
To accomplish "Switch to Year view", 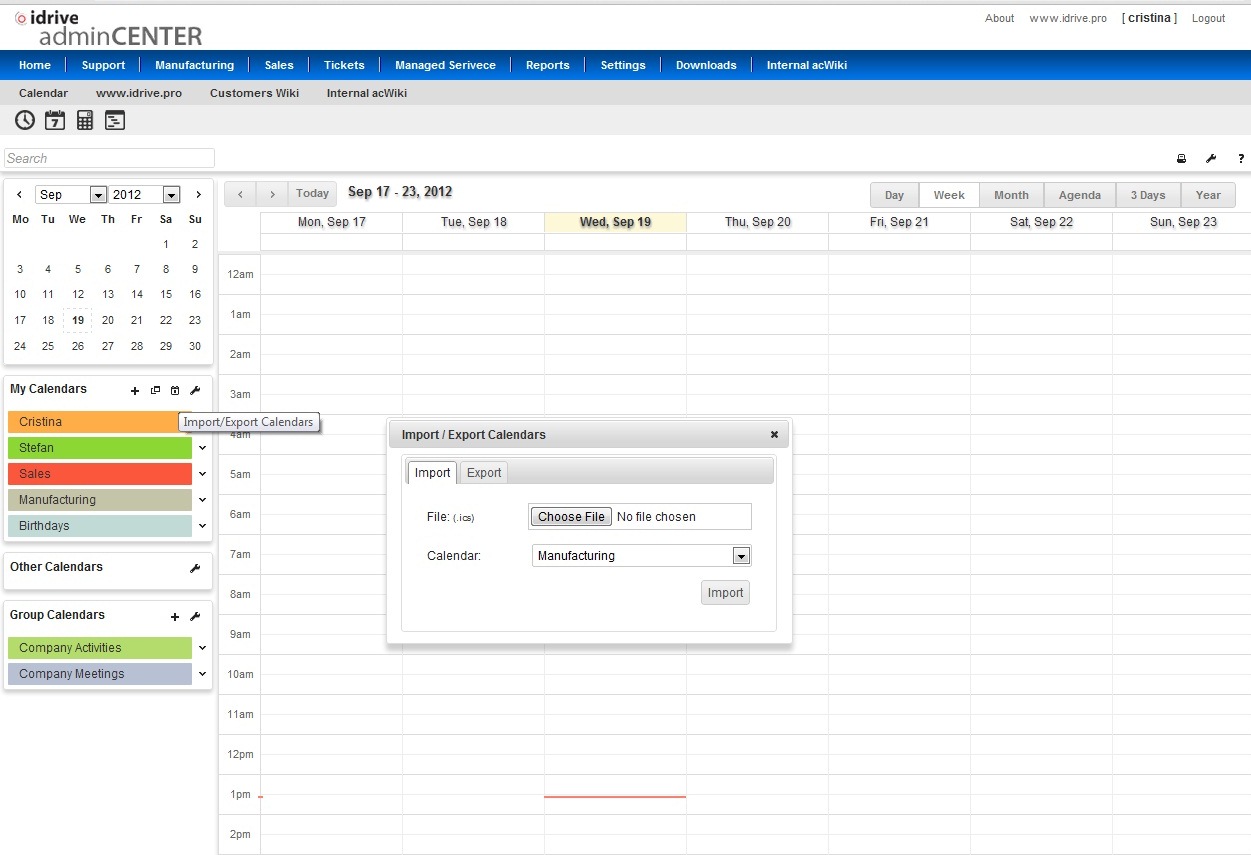I will pos(1208,195).
